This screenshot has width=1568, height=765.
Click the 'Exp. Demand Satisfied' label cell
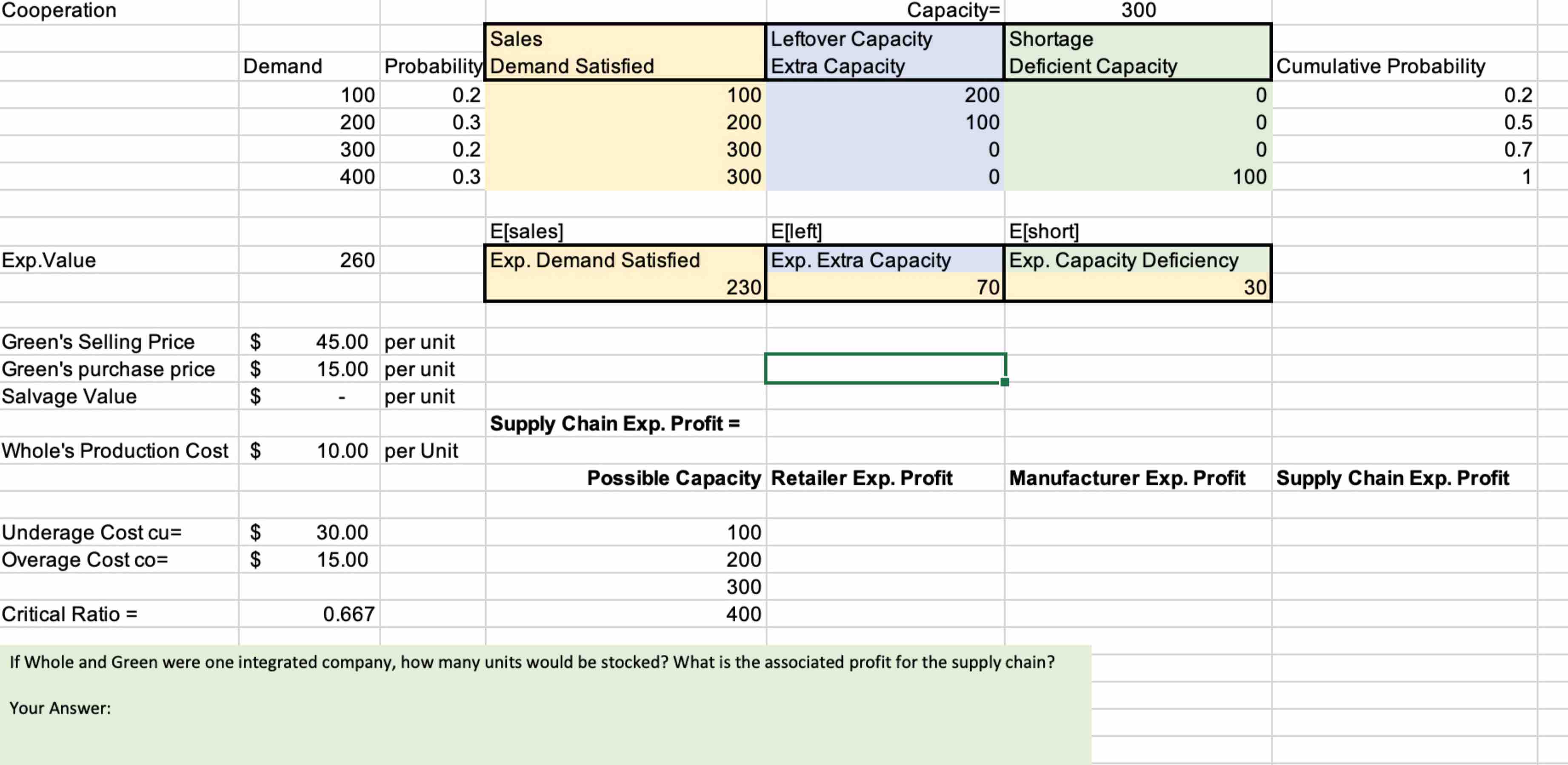(625, 260)
